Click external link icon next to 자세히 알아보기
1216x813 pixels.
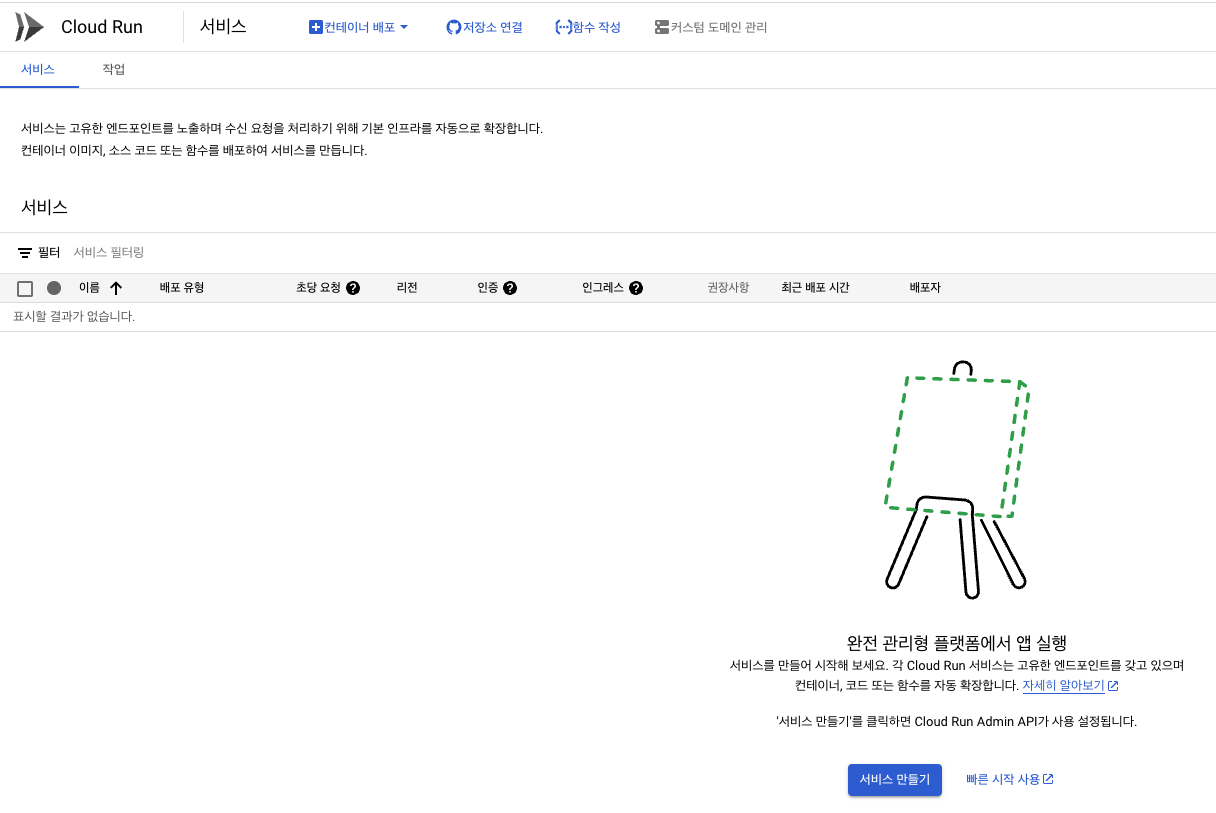point(1113,686)
